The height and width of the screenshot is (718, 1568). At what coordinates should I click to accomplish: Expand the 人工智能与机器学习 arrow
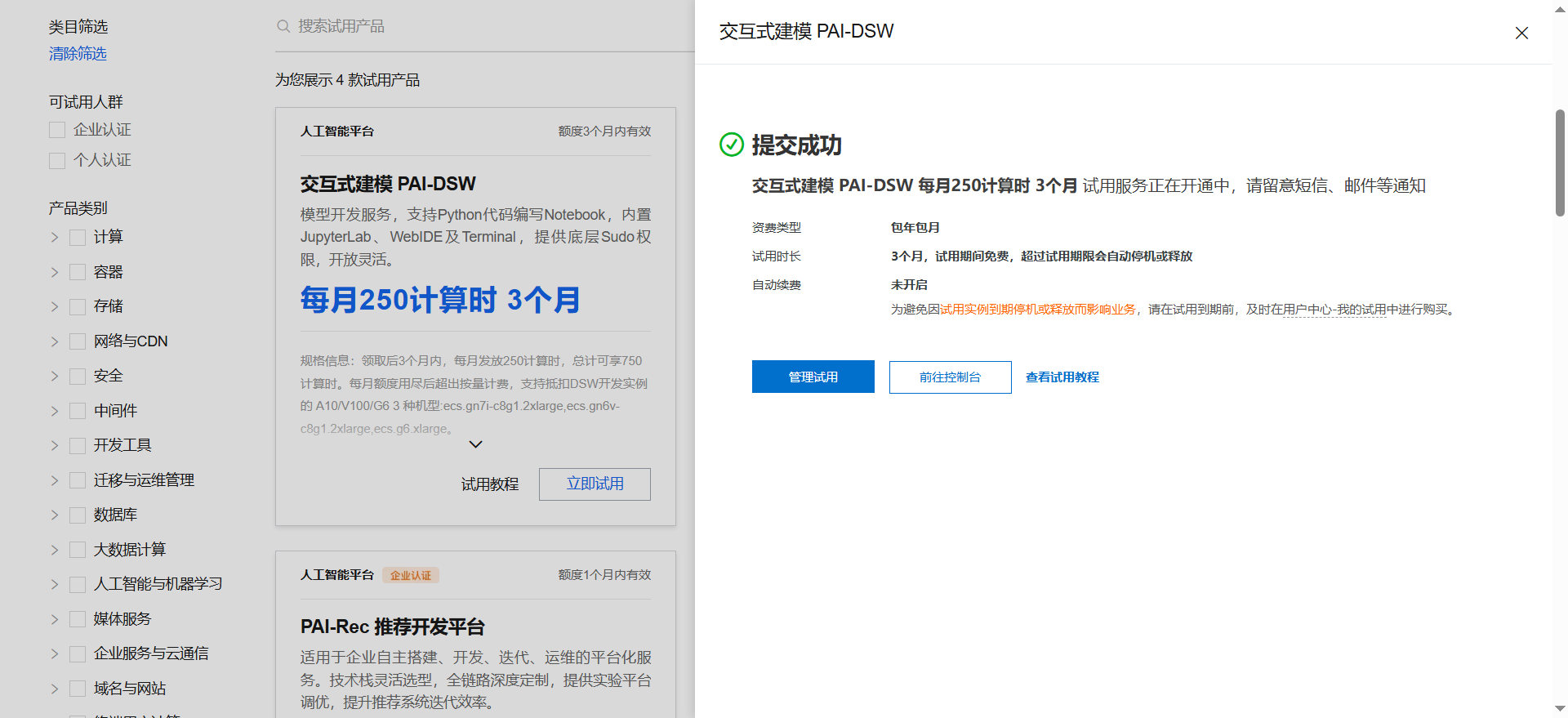[x=55, y=584]
